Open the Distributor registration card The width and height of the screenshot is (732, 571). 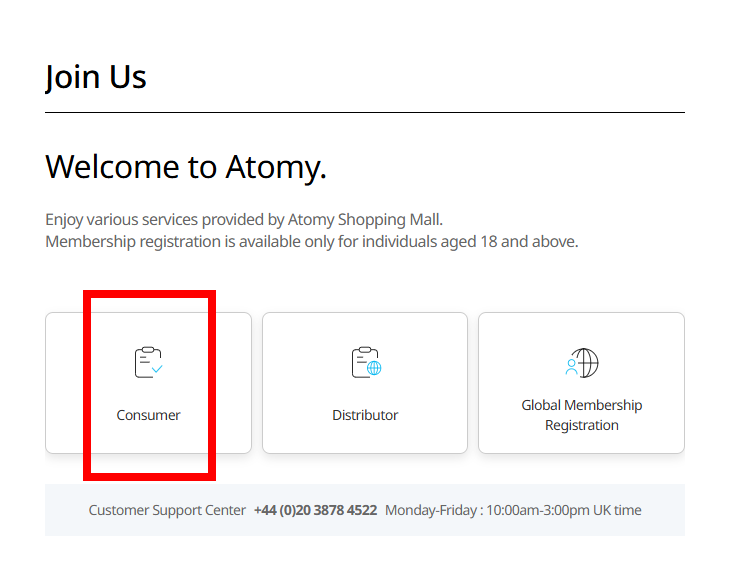click(x=365, y=383)
